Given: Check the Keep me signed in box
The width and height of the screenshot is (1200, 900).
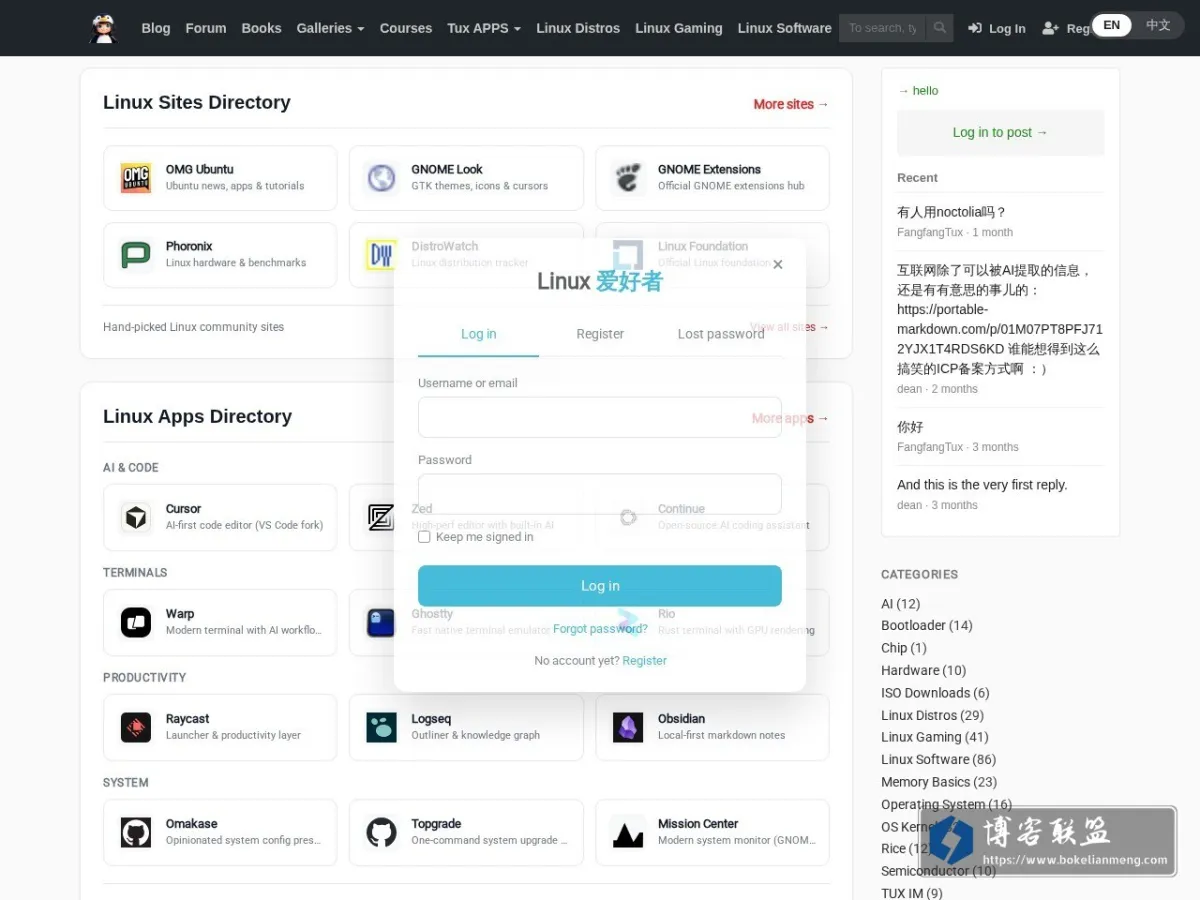Looking at the screenshot, I should (424, 537).
